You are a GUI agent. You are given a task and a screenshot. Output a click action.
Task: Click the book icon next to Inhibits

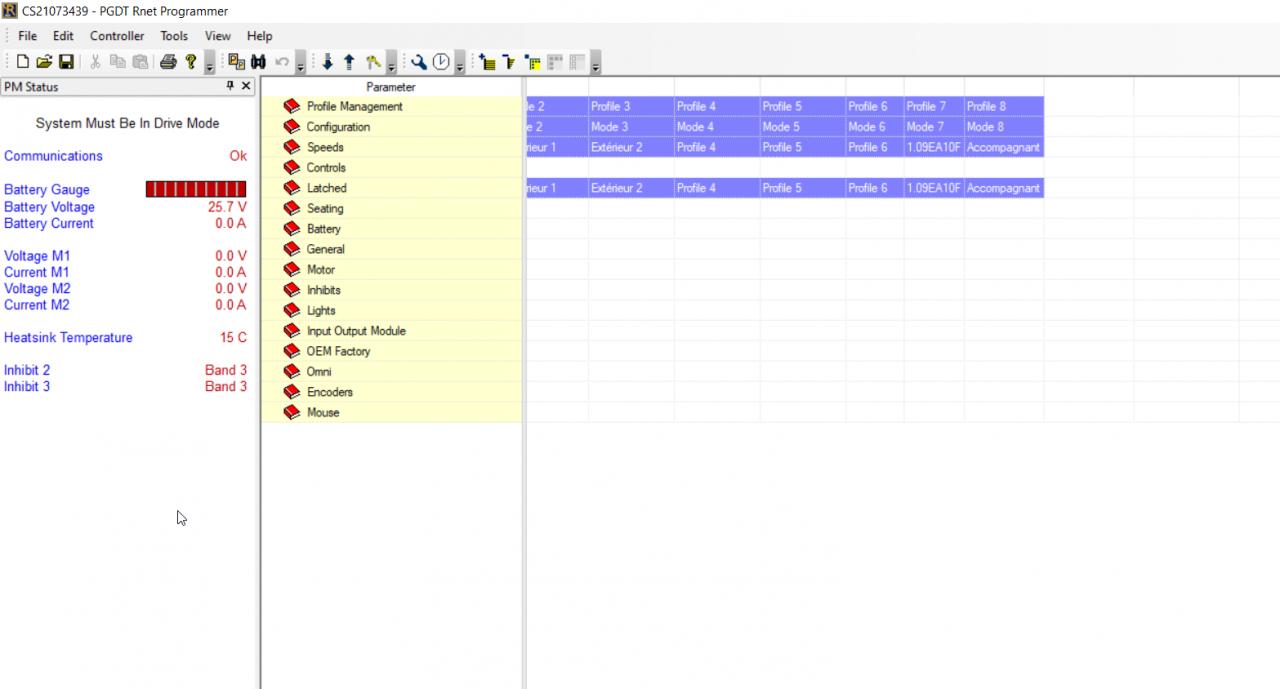click(292, 290)
